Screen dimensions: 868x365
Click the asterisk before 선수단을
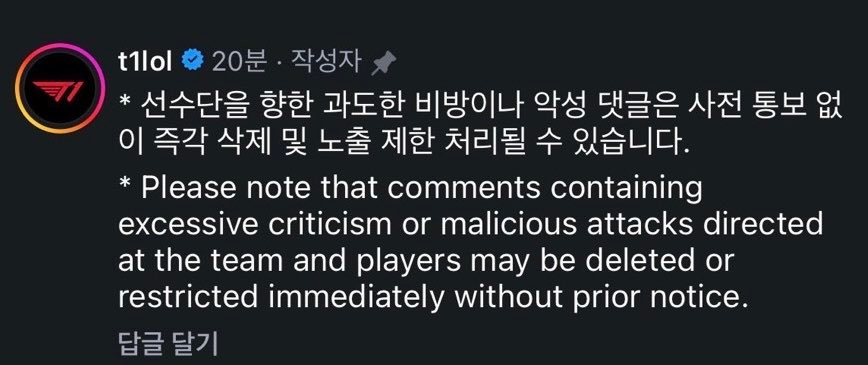pos(124,102)
